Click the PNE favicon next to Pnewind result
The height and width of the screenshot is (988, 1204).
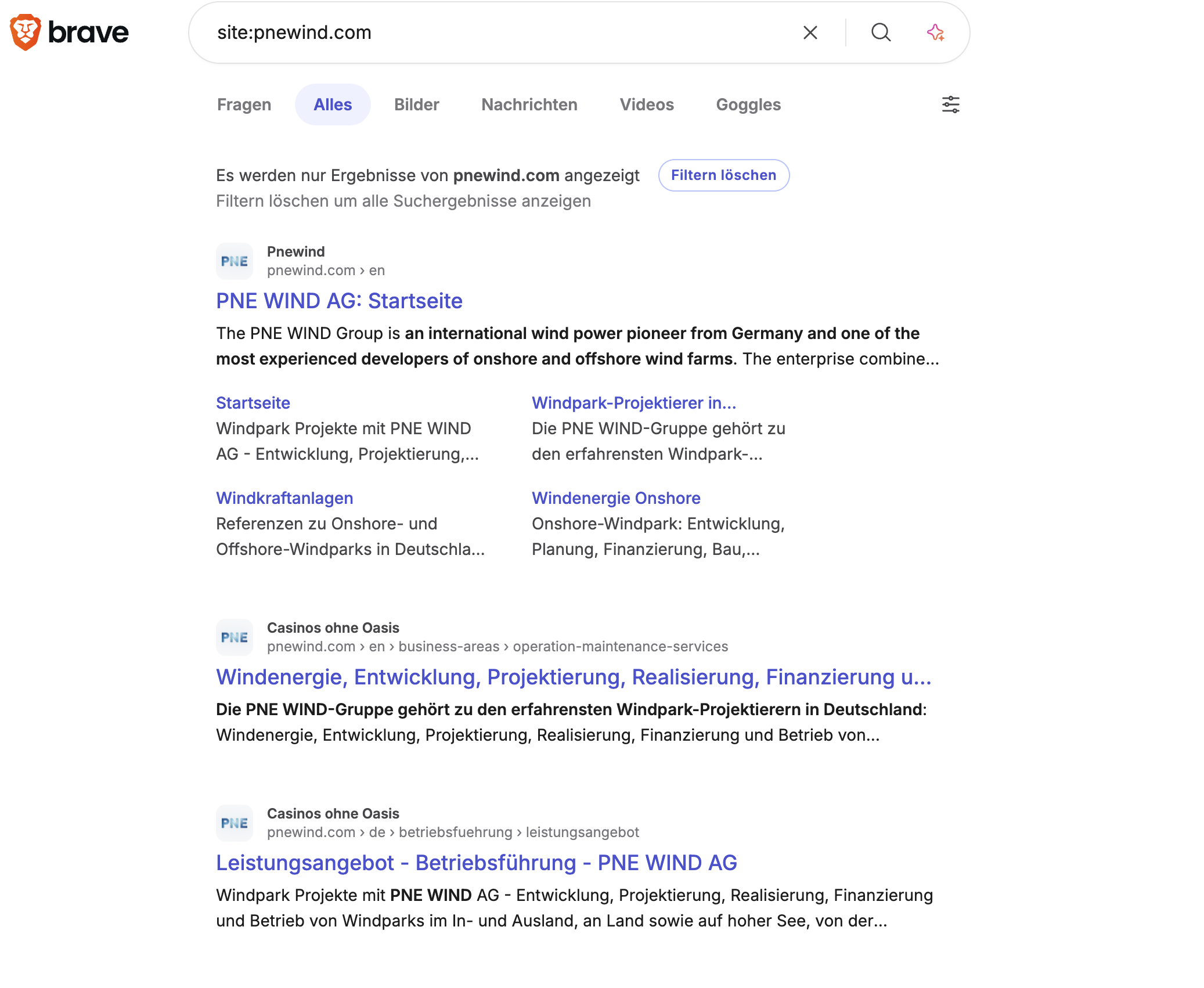[234, 261]
